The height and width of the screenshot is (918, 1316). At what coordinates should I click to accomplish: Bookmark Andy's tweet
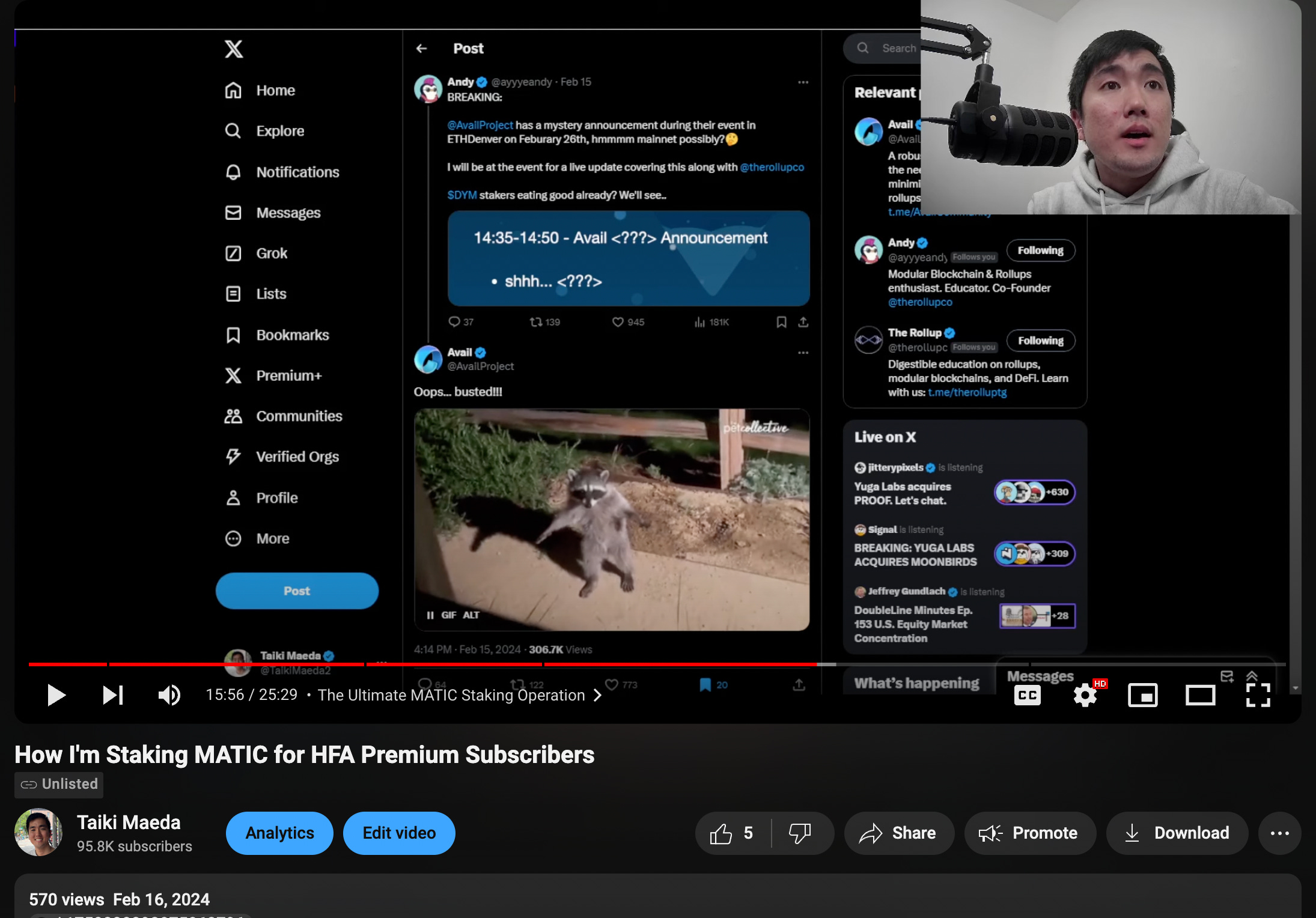tap(781, 323)
